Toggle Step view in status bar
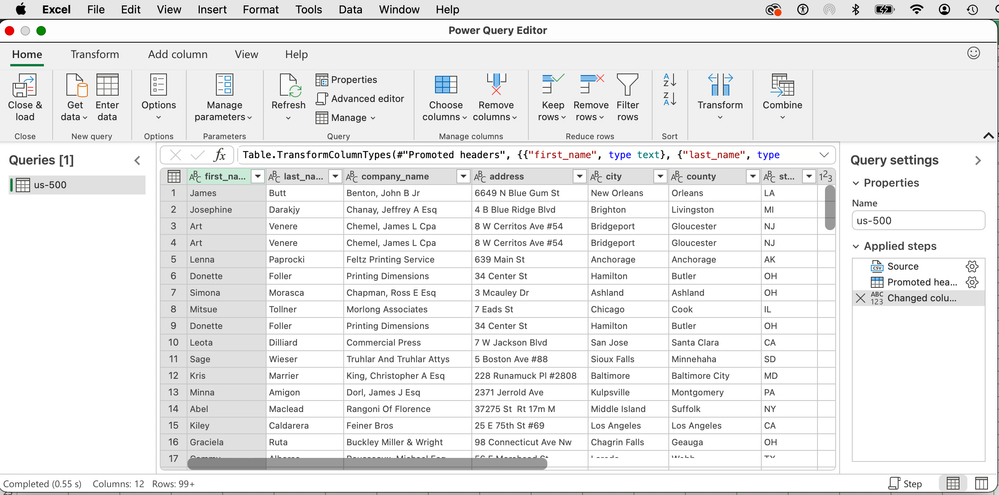Screen dimensions: 999x495 (906, 484)
